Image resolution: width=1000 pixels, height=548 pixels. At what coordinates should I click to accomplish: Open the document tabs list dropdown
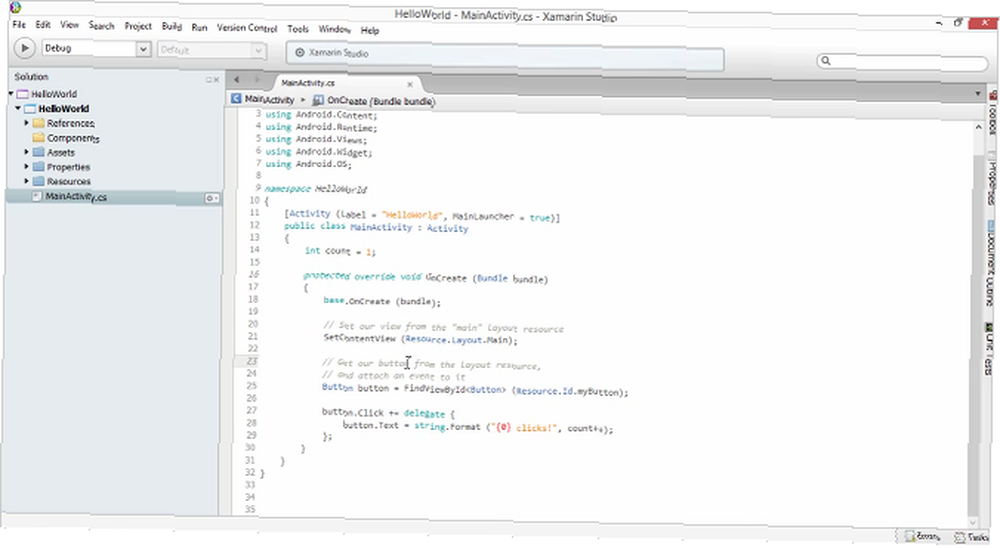(x=978, y=94)
